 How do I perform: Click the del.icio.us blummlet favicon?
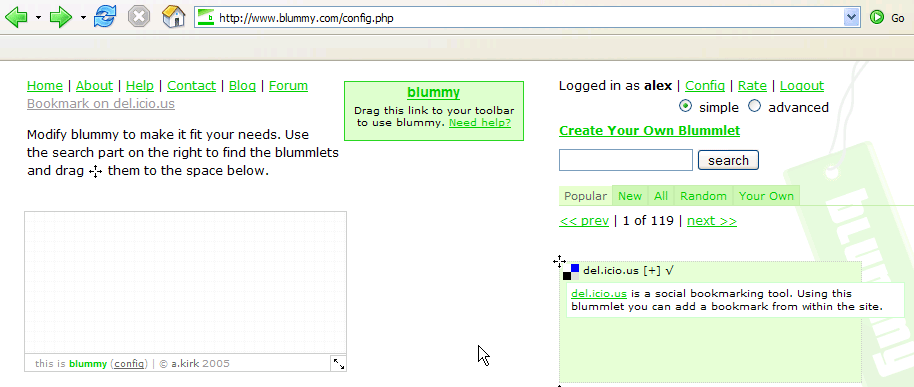point(571,272)
